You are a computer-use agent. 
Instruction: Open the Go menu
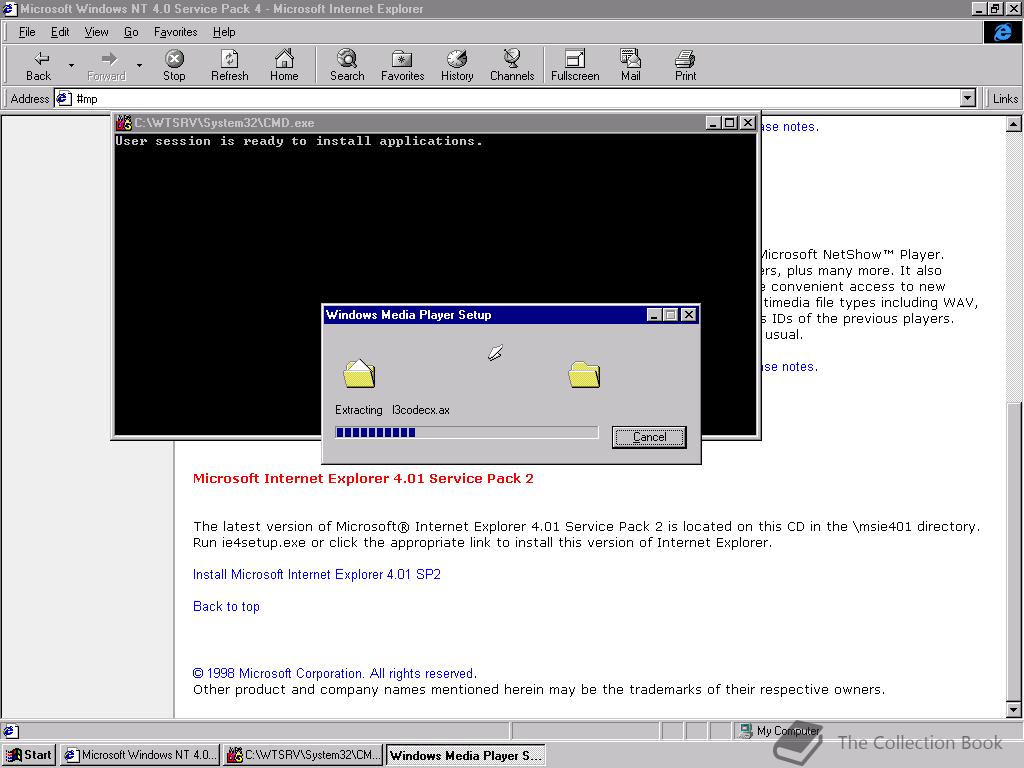(131, 32)
